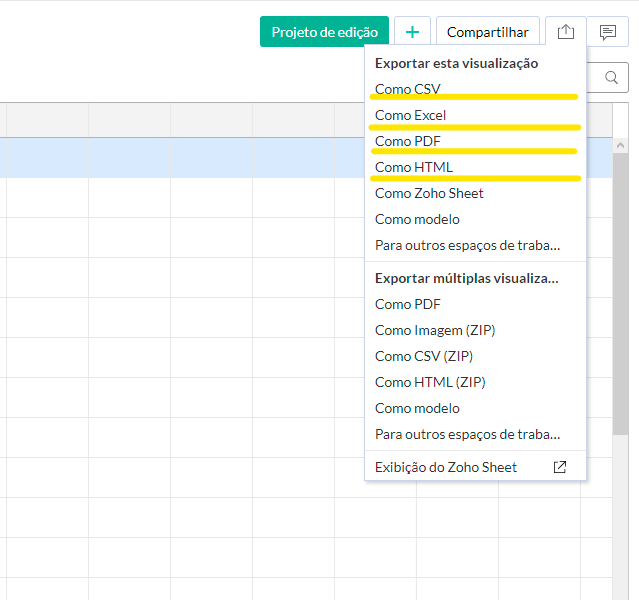Click the scrollbar up arrow
This screenshot has height=600, width=639.
[620, 145]
